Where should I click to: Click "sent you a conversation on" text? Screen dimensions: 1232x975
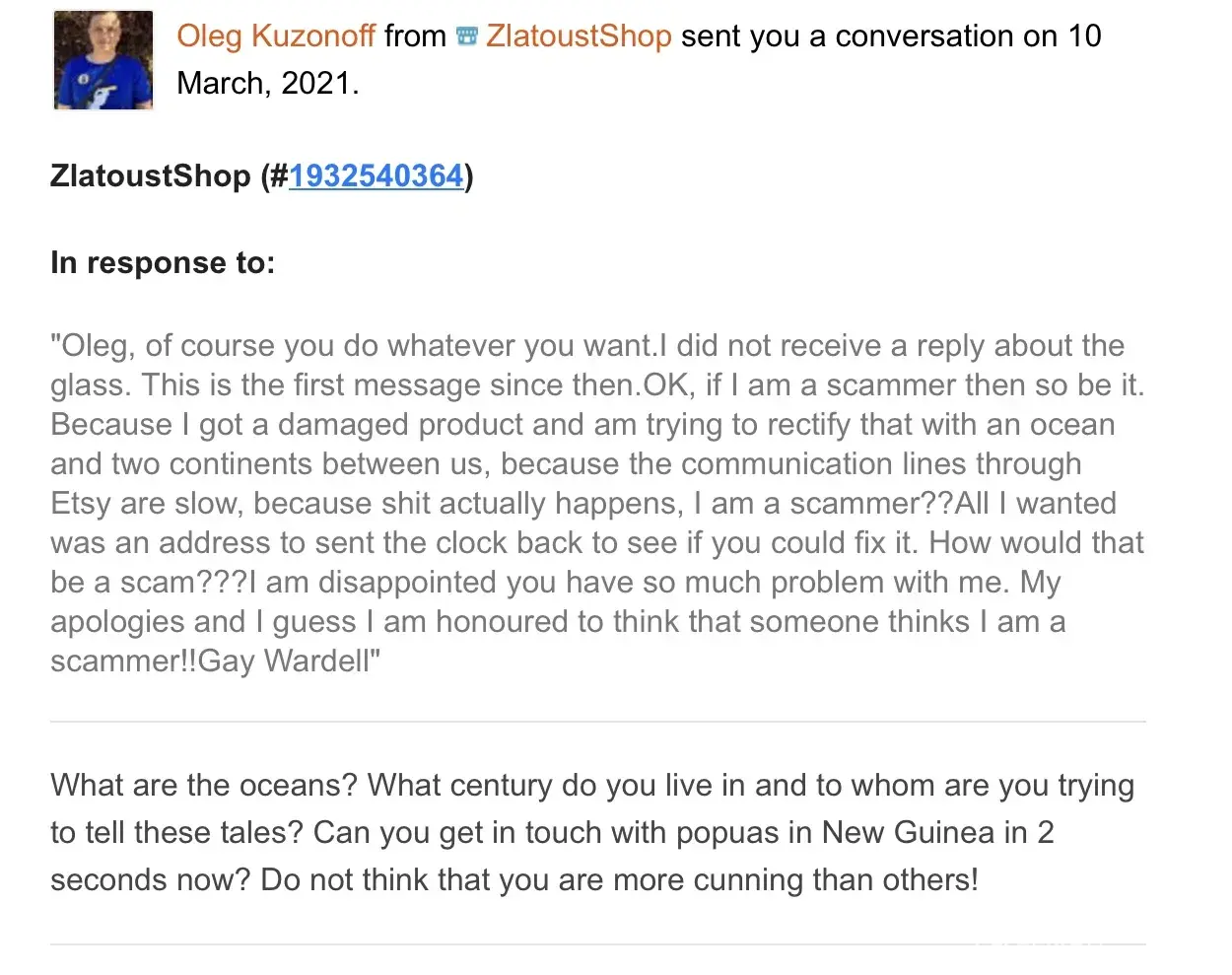[869, 36]
